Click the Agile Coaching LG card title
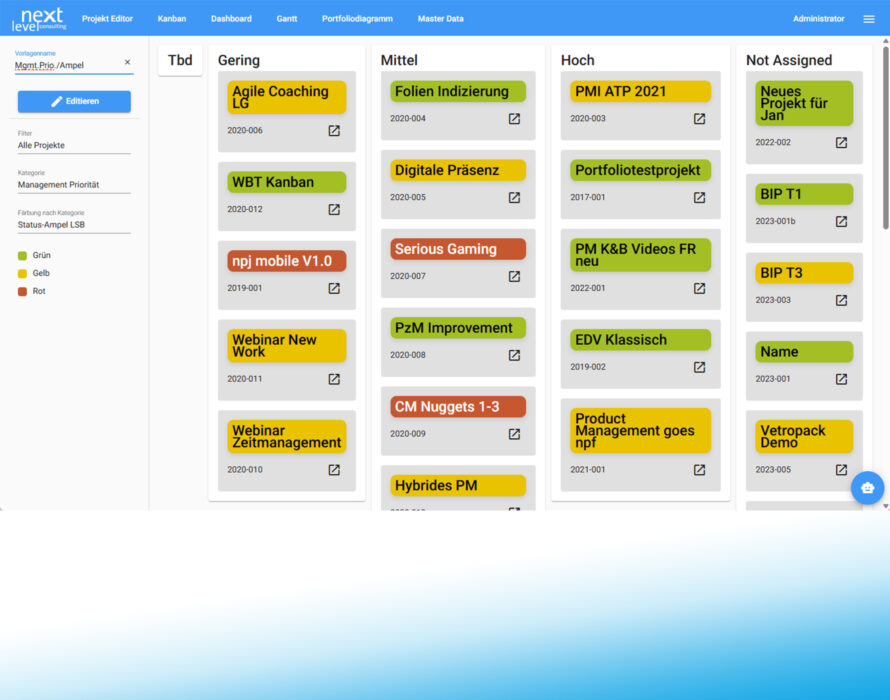This screenshot has height=700, width=890. [x=287, y=97]
